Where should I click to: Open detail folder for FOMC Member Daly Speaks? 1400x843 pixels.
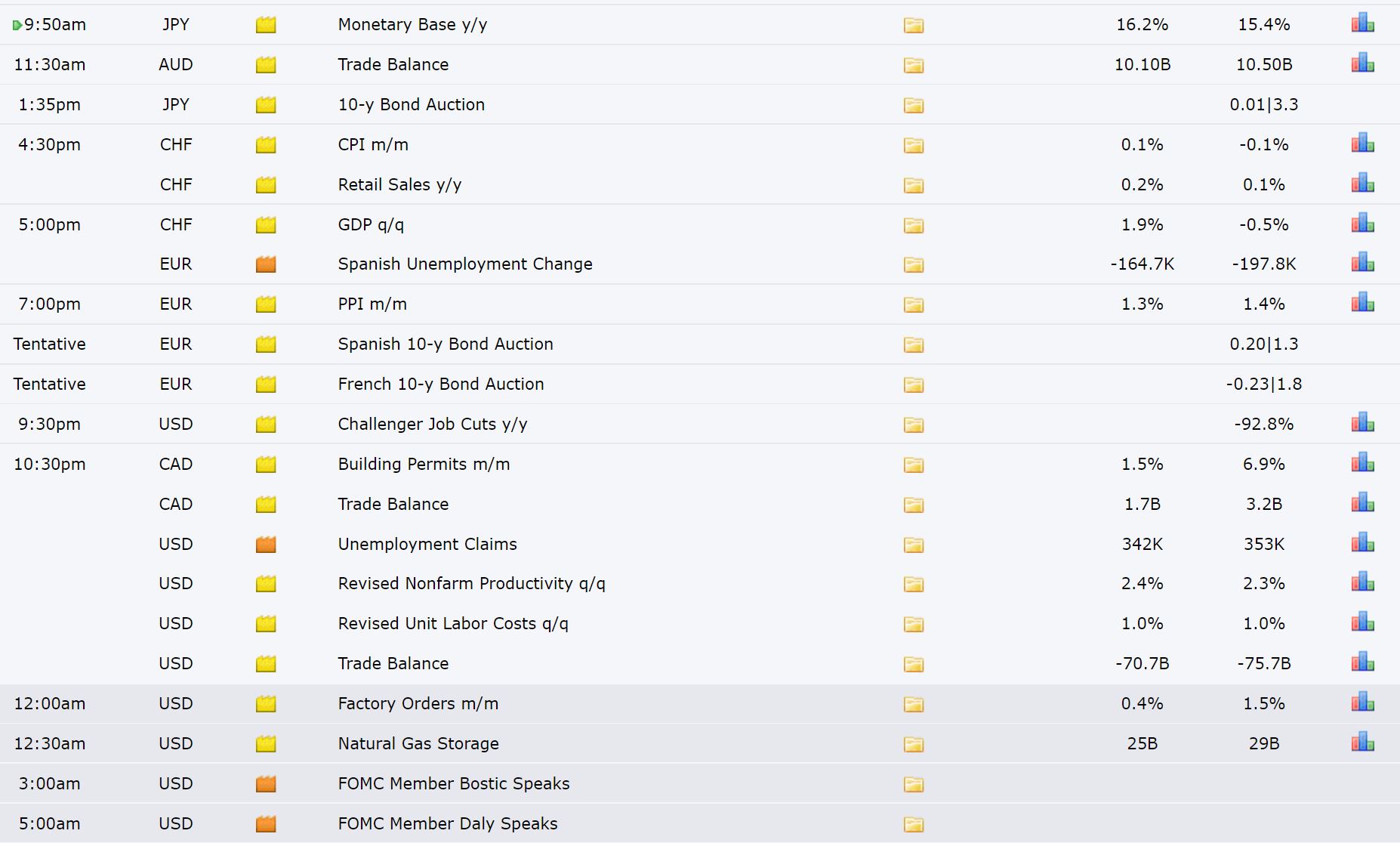click(x=914, y=824)
